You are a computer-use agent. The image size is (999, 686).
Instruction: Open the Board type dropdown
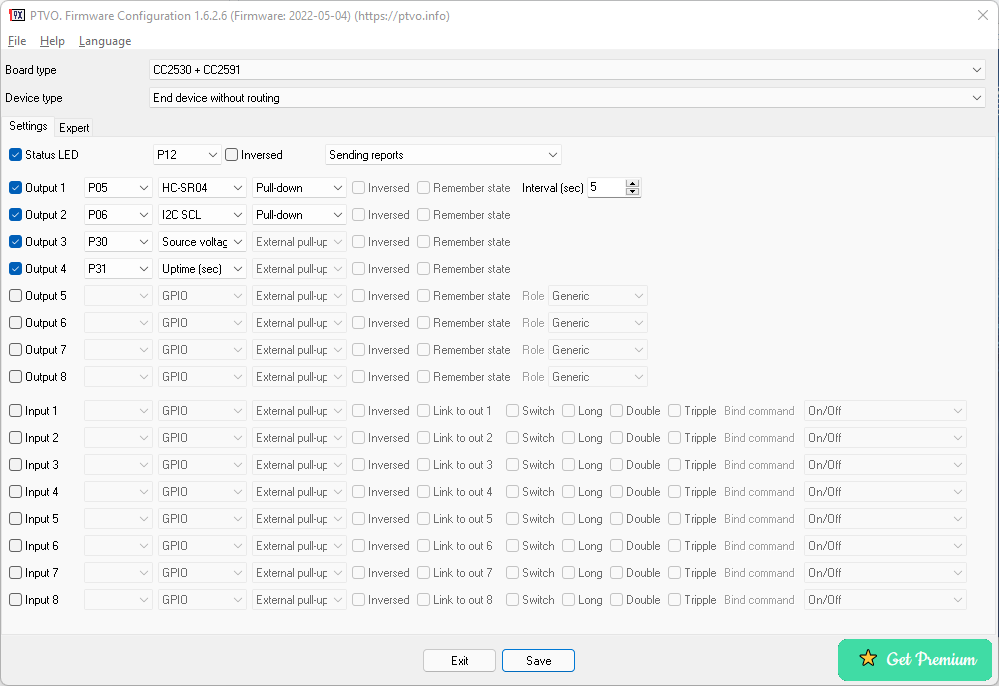coord(976,69)
